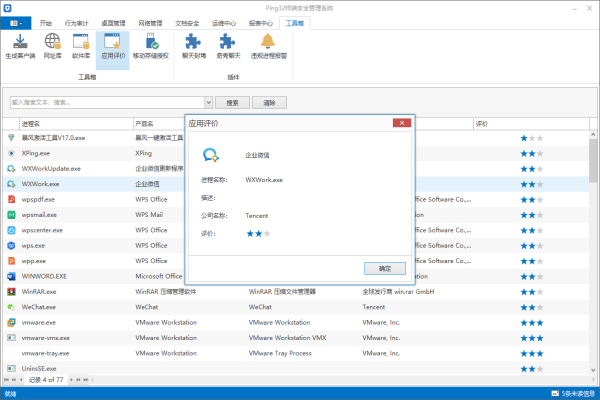Click the 生成客户端 download icon
This screenshot has width=600, height=400.
20,42
